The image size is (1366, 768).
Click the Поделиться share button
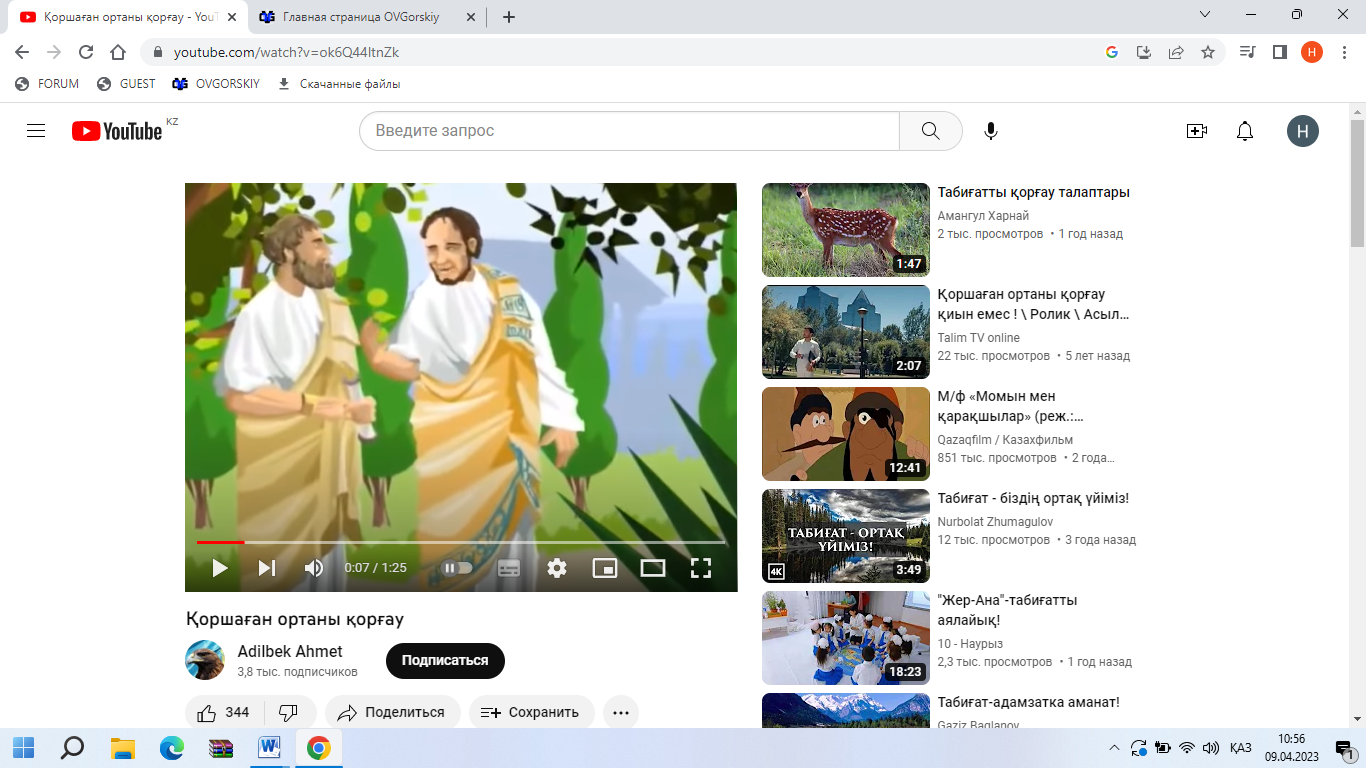point(392,713)
